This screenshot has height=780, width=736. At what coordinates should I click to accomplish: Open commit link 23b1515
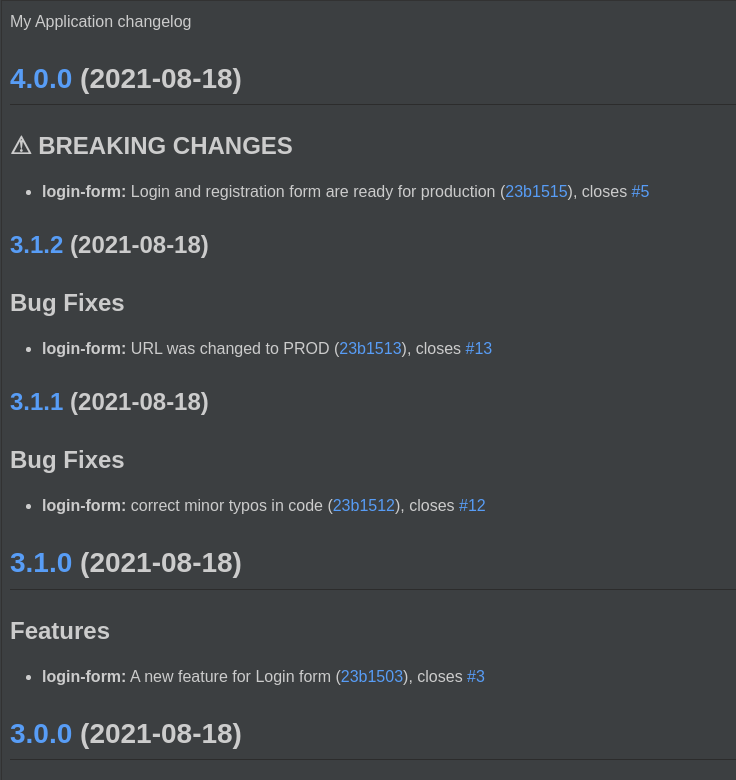[536, 192]
